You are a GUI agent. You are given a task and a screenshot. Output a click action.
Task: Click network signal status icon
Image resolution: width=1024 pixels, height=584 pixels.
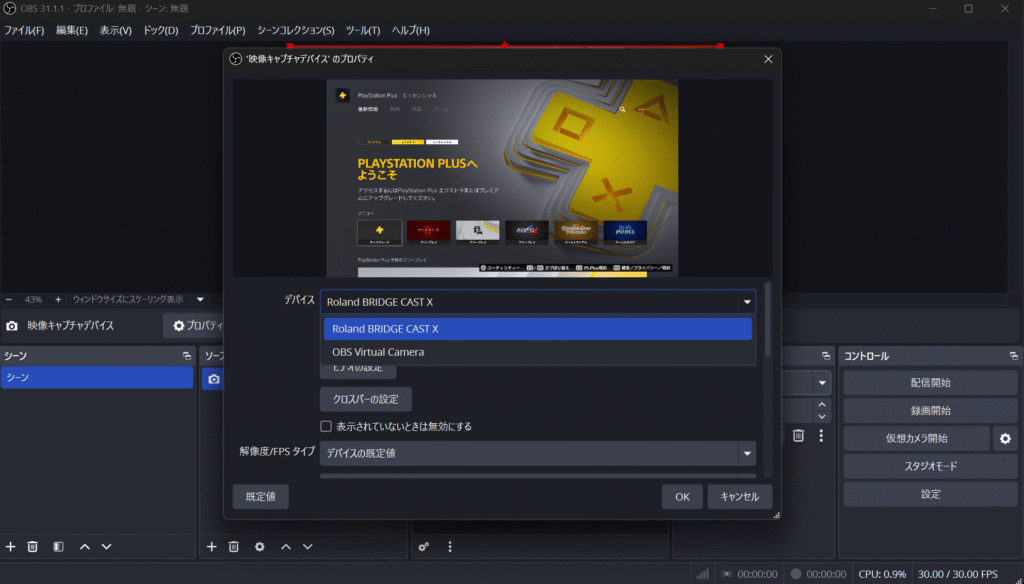pos(703,574)
